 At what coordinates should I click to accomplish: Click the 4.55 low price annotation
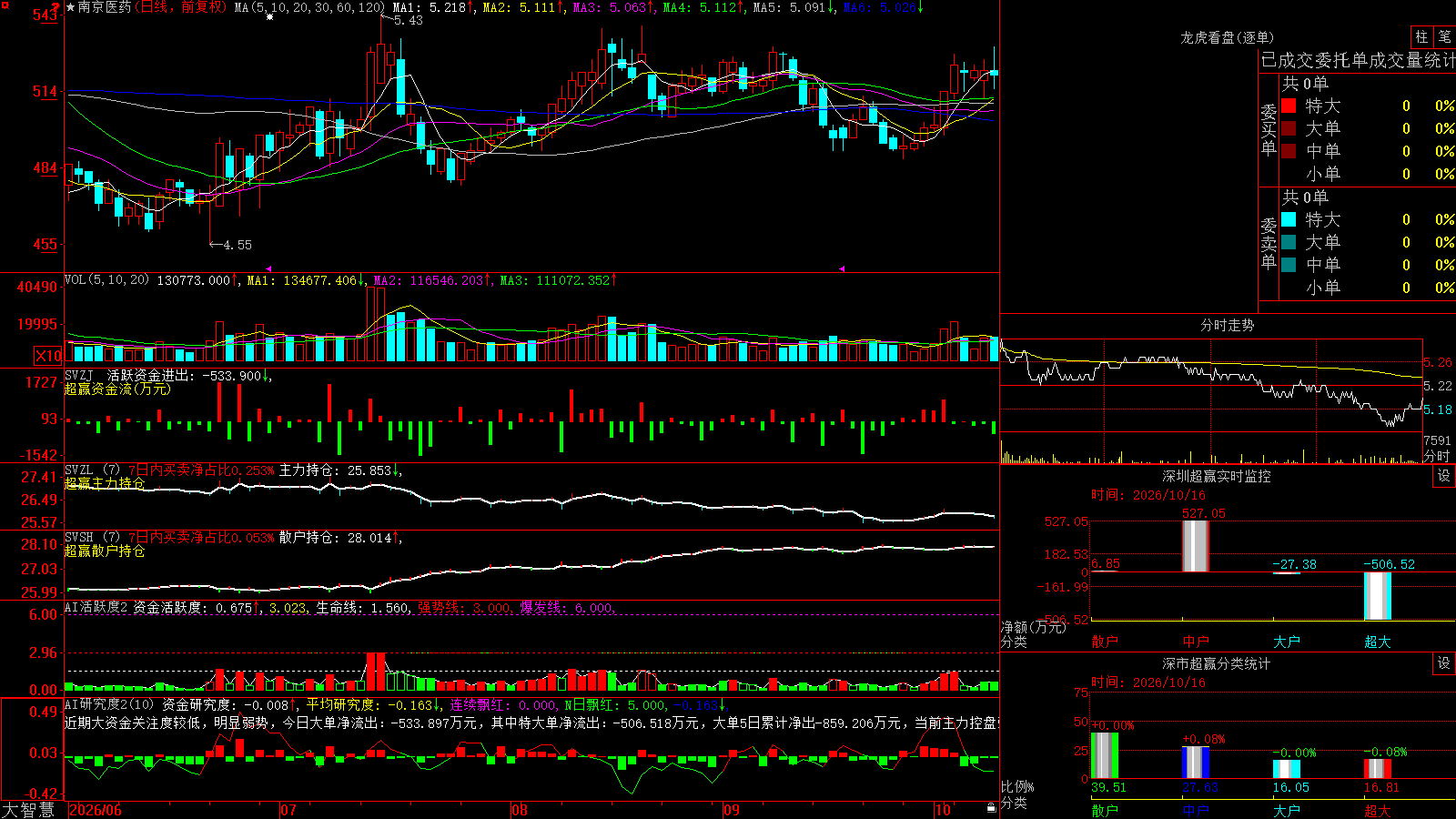point(238,245)
